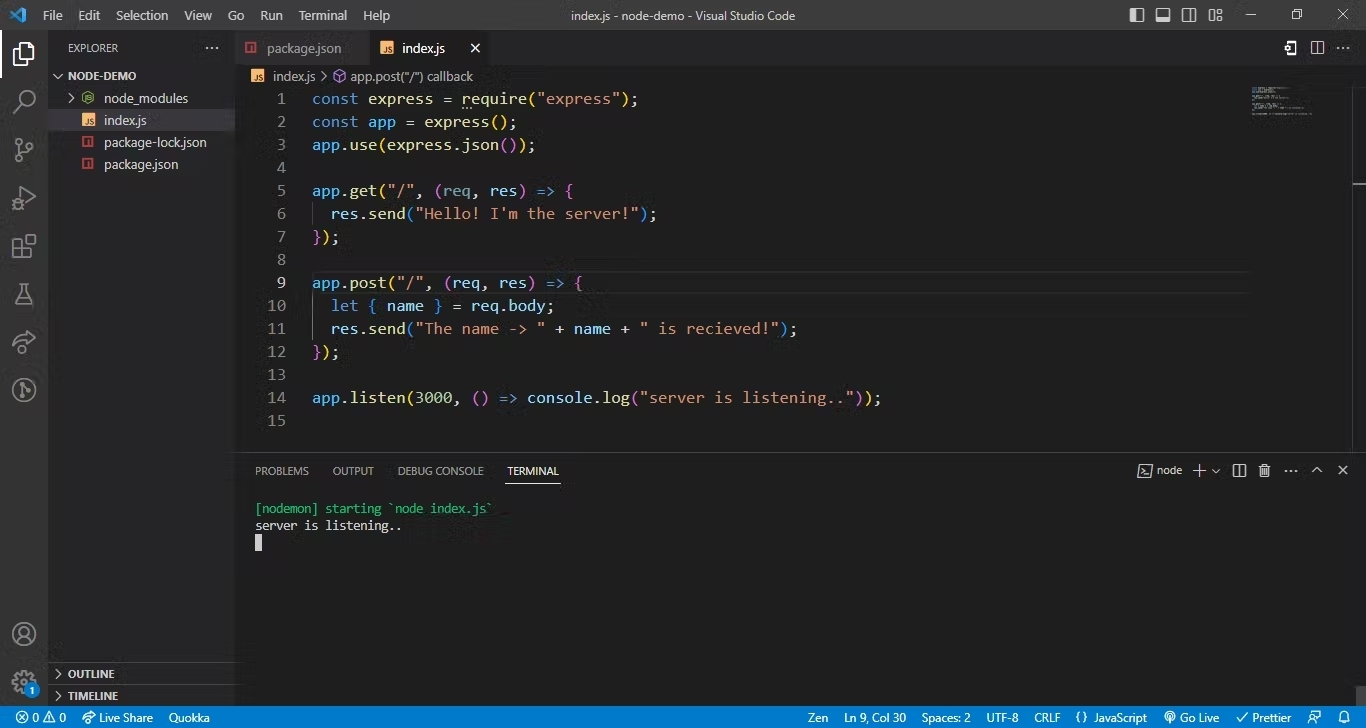Click the Manage gear icon
Screen dimensions: 1366x728
(x=24, y=682)
